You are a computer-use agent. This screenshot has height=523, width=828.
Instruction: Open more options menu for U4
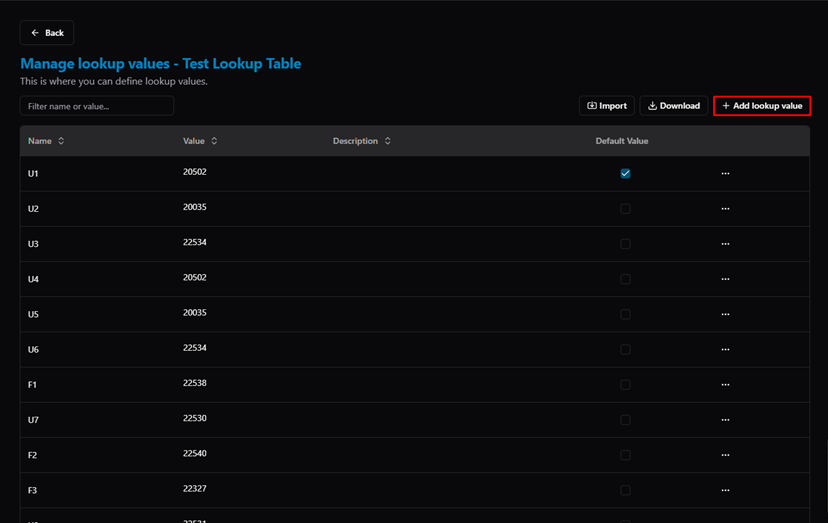point(725,279)
